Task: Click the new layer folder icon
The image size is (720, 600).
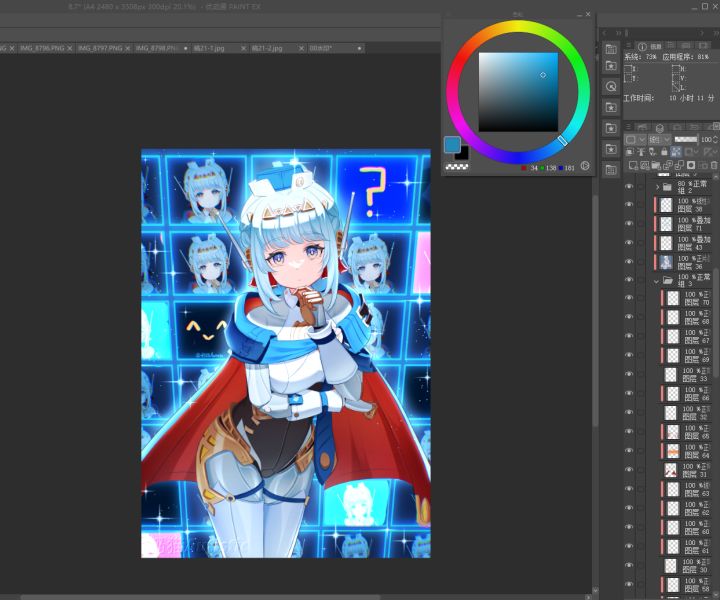Action: pyautogui.click(x=656, y=165)
